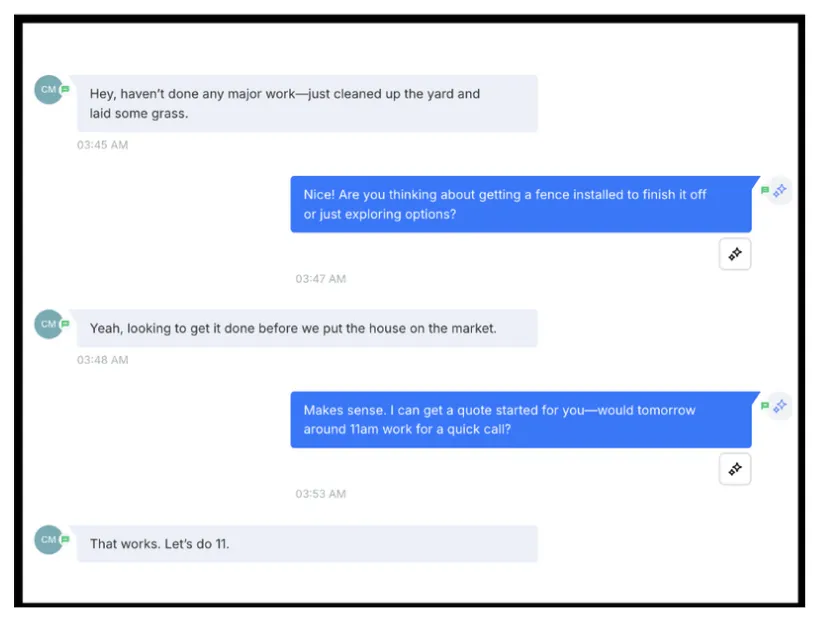Click the CM avatar beside "That works" message

pos(49,539)
